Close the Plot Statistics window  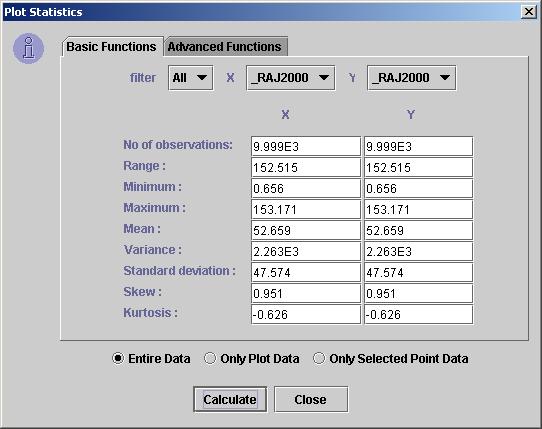click(x=529, y=12)
